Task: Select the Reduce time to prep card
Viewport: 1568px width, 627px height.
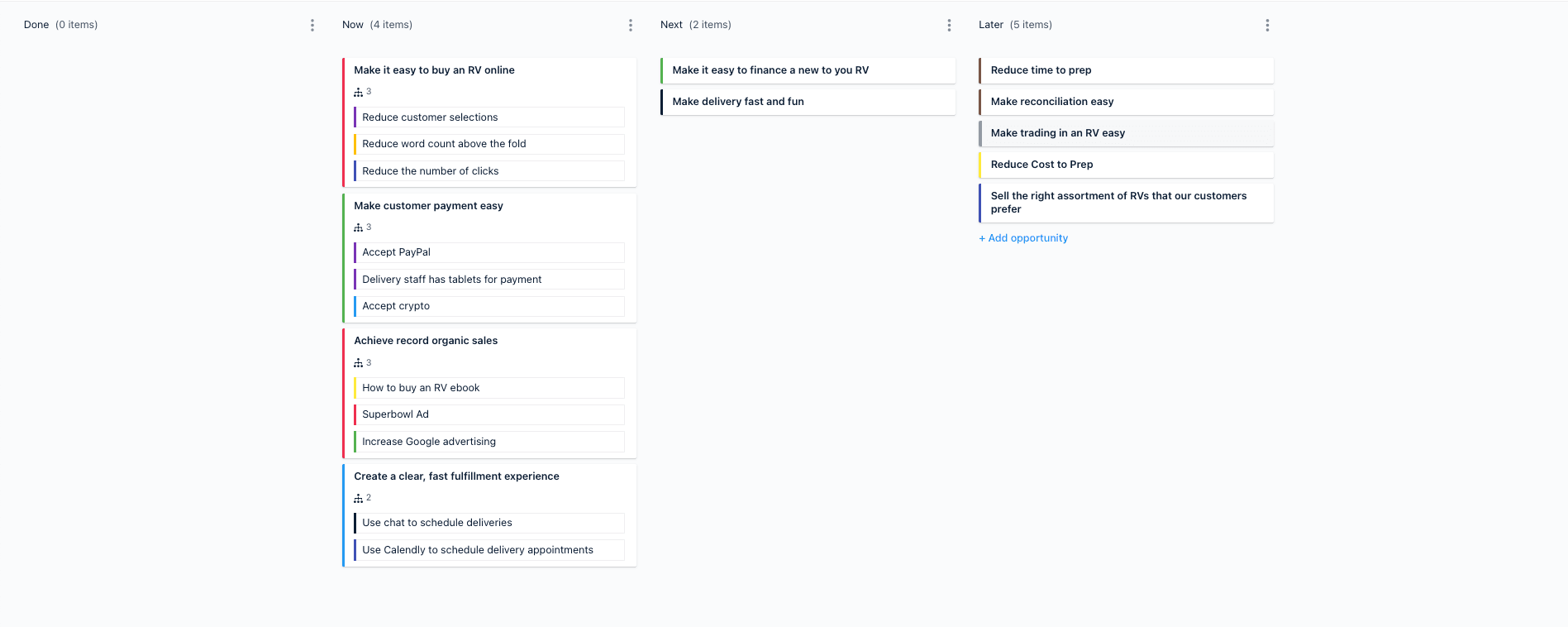Action: 1127,70
